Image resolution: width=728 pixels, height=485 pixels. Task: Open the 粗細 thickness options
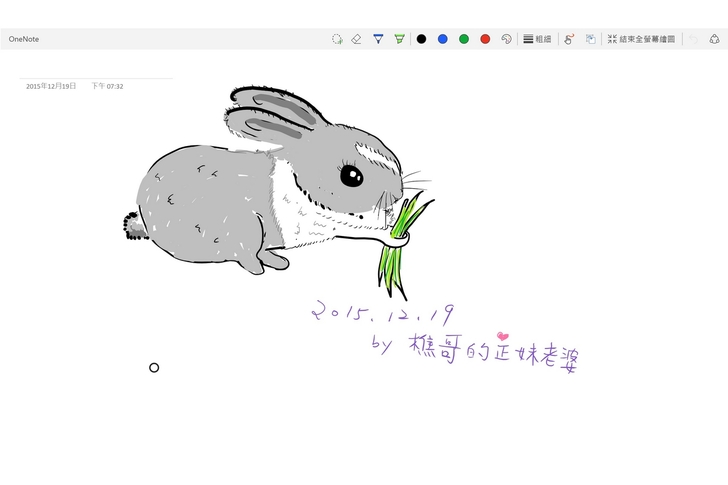click(537, 39)
